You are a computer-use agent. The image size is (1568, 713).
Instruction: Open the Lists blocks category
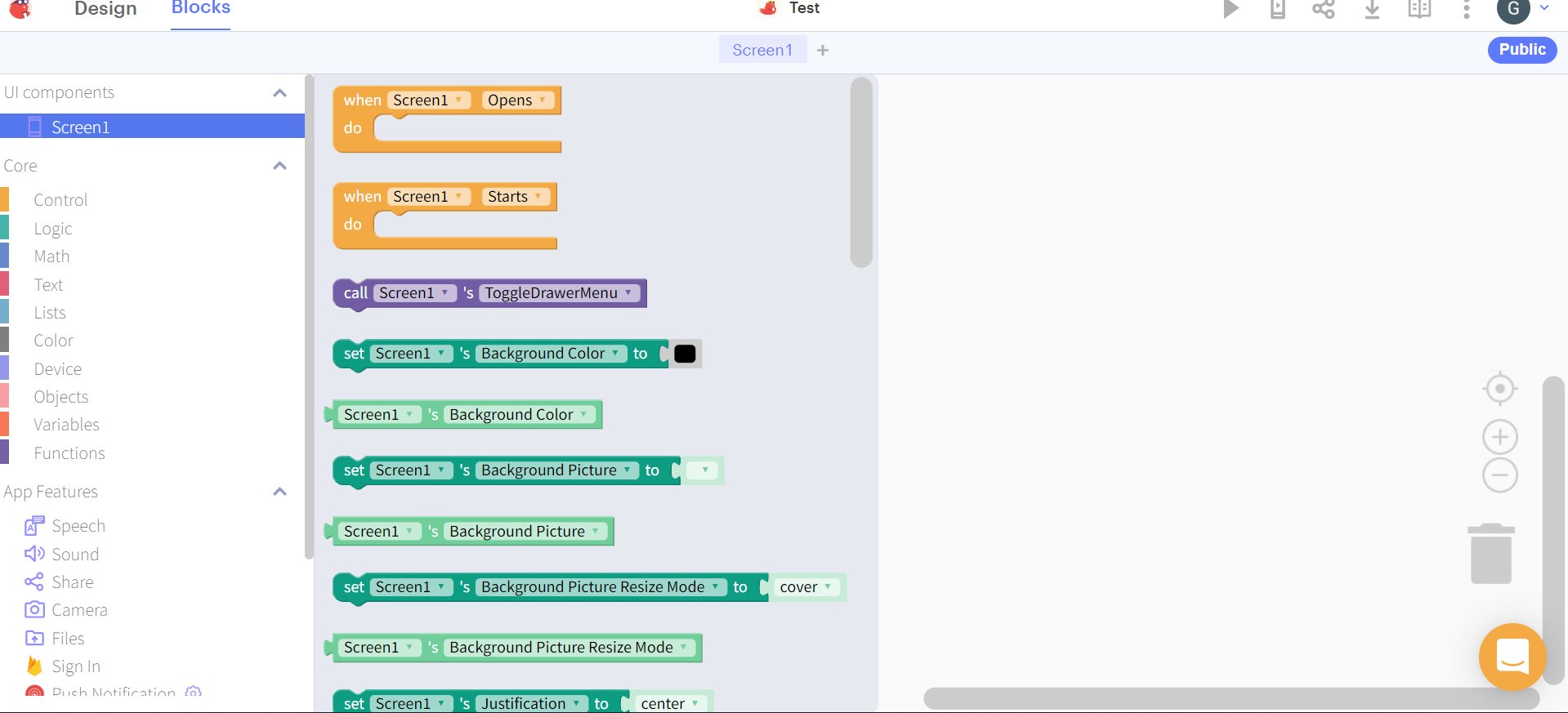point(50,313)
